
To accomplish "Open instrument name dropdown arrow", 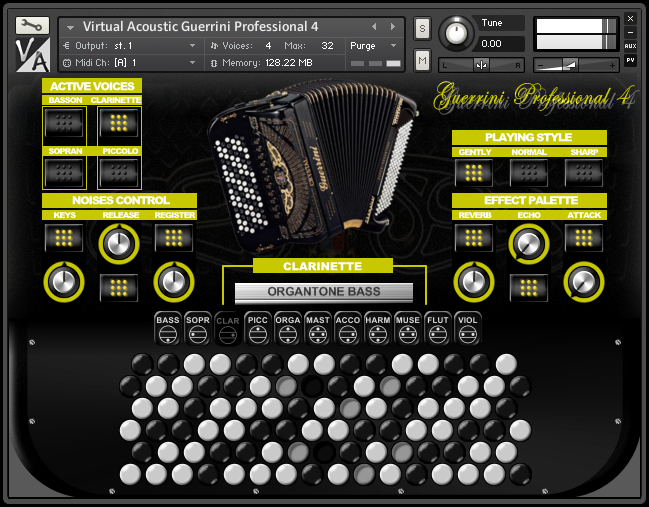I will [70, 28].
